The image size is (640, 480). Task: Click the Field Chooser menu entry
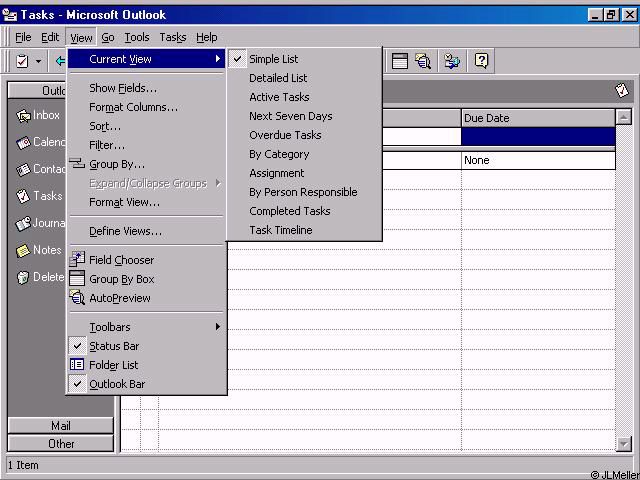(x=121, y=260)
